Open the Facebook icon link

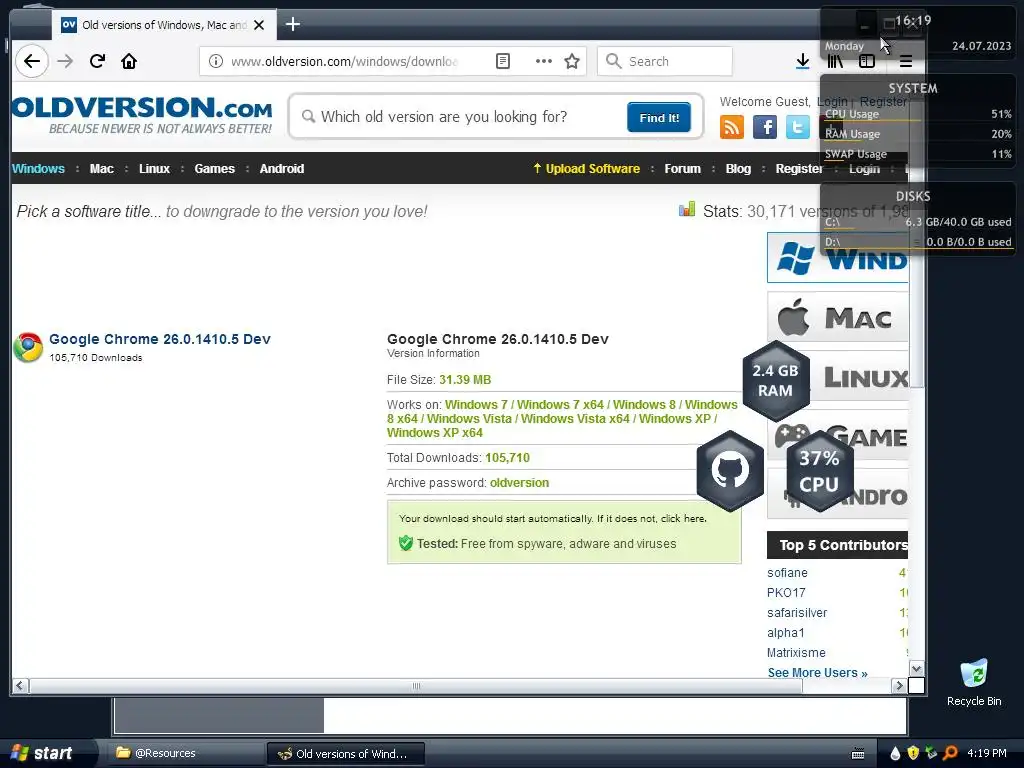point(765,127)
